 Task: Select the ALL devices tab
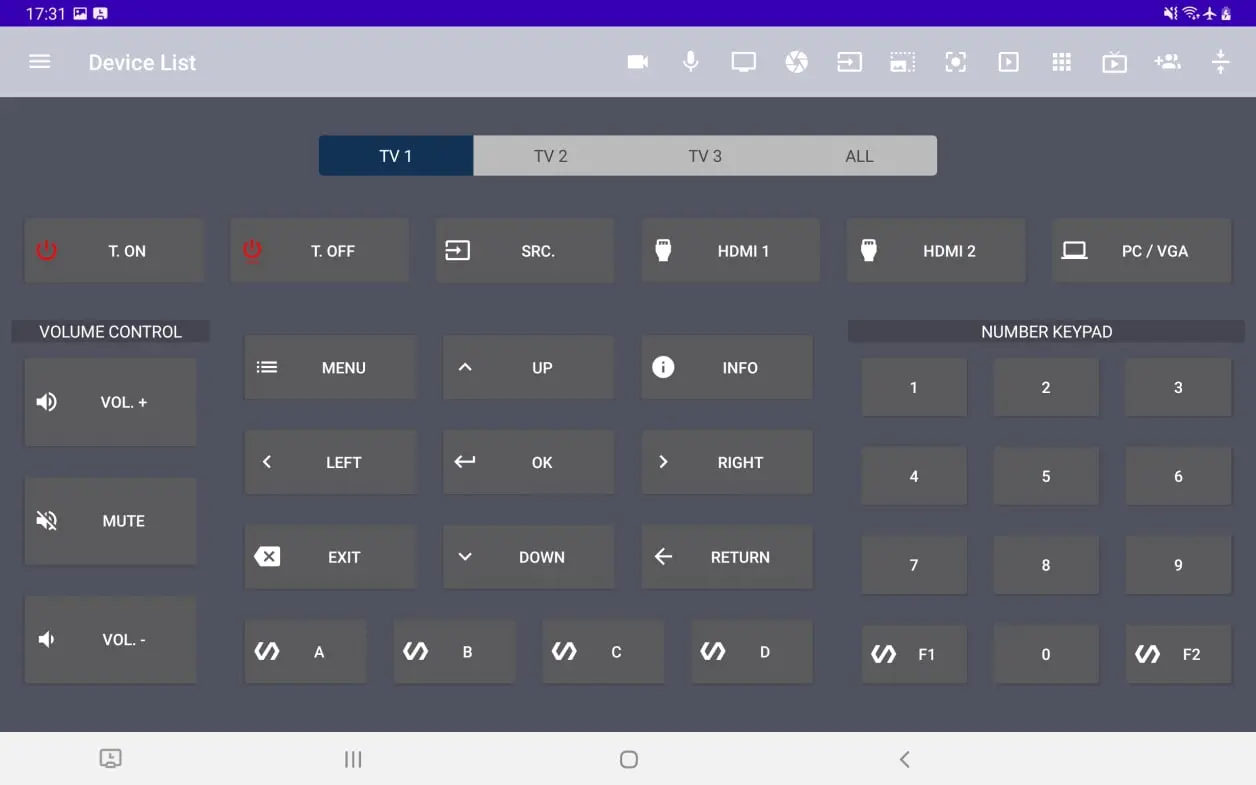[x=859, y=156]
